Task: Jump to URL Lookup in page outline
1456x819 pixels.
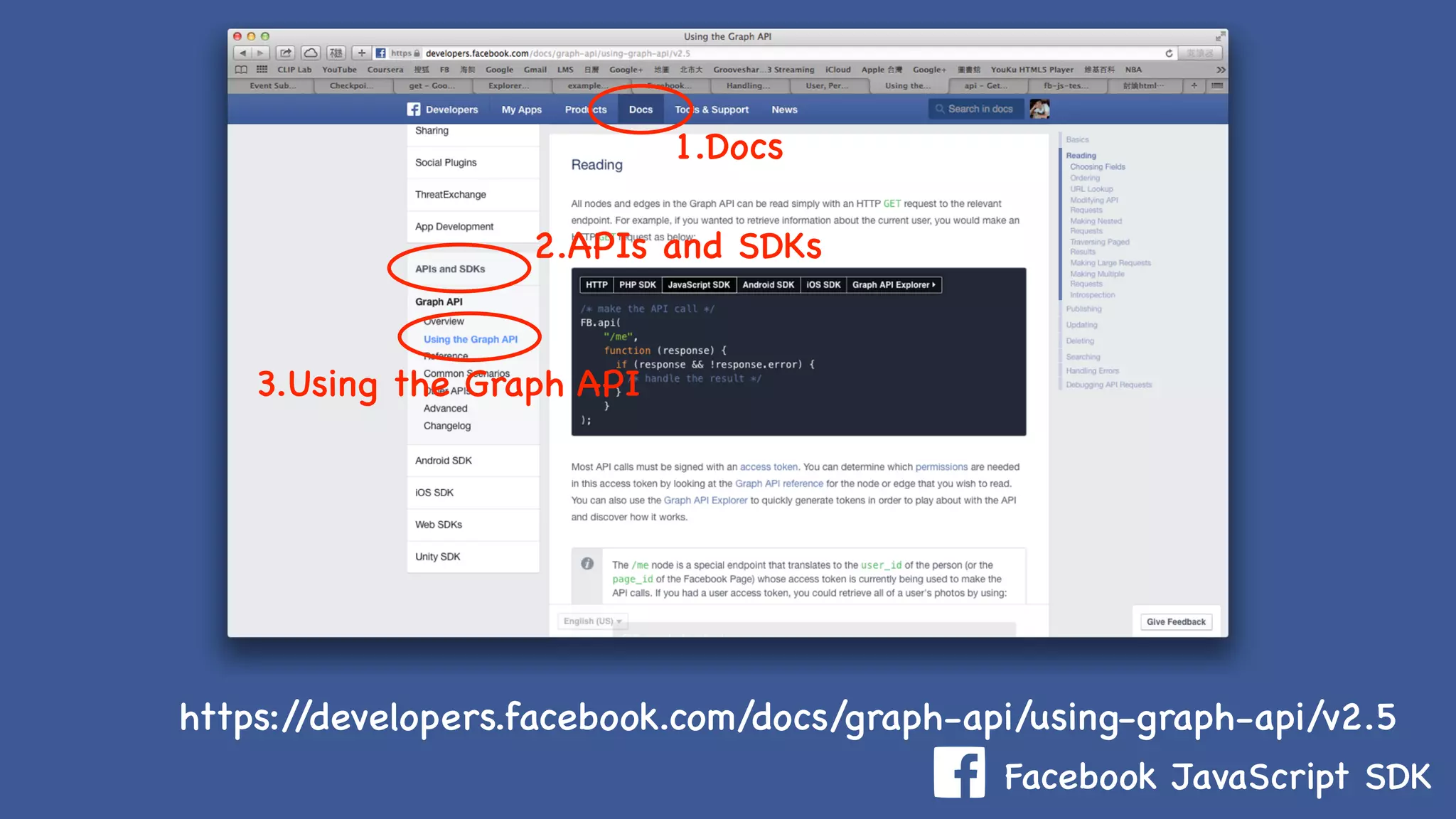Action: pos(1091,189)
